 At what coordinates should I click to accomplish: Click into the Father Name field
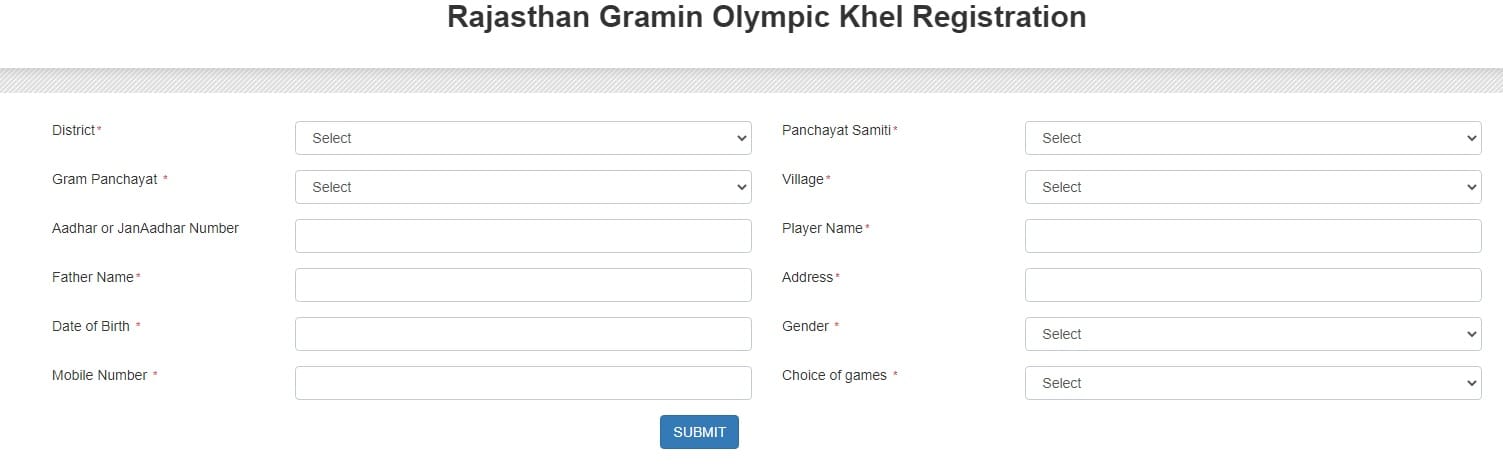pyautogui.click(x=522, y=285)
